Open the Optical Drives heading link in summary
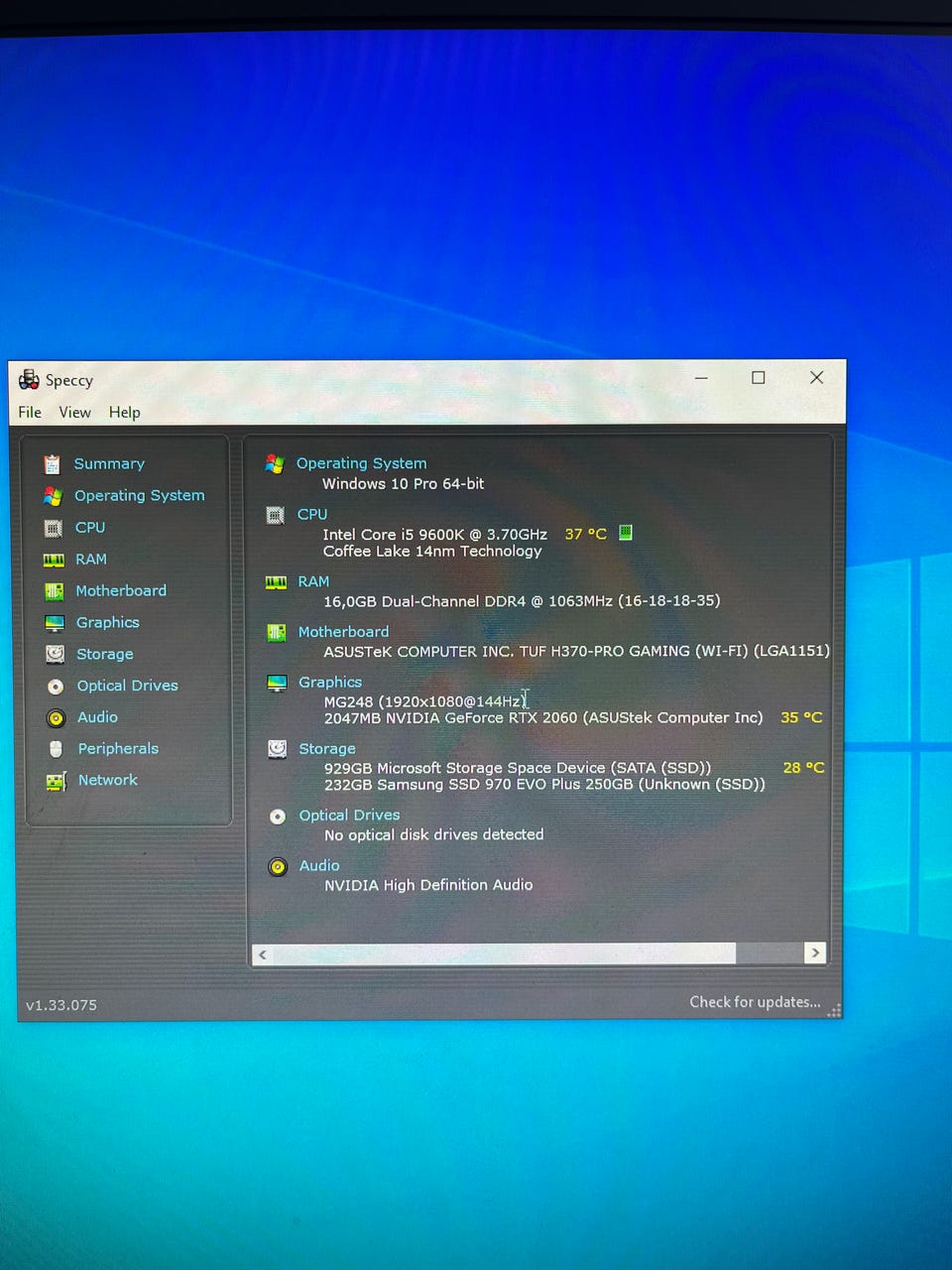This screenshot has width=952, height=1270. (x=350, y=816)
